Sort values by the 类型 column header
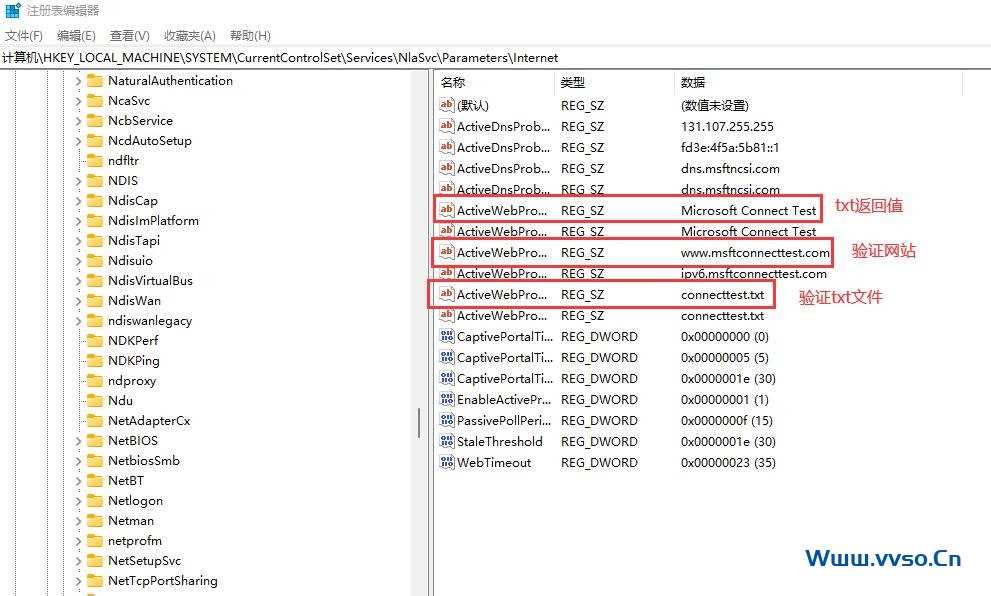This screenshot has height=596, width=991. click(x=614, y=82)
